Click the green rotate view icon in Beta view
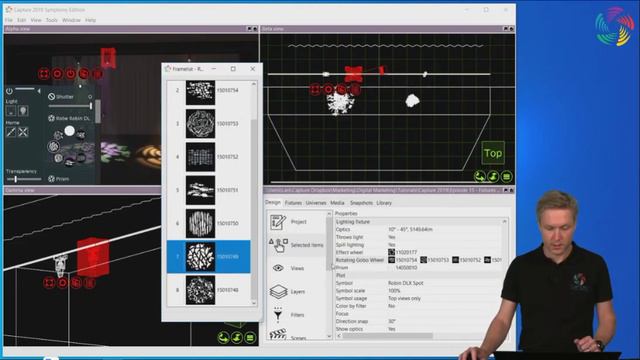 coord(480,176)
